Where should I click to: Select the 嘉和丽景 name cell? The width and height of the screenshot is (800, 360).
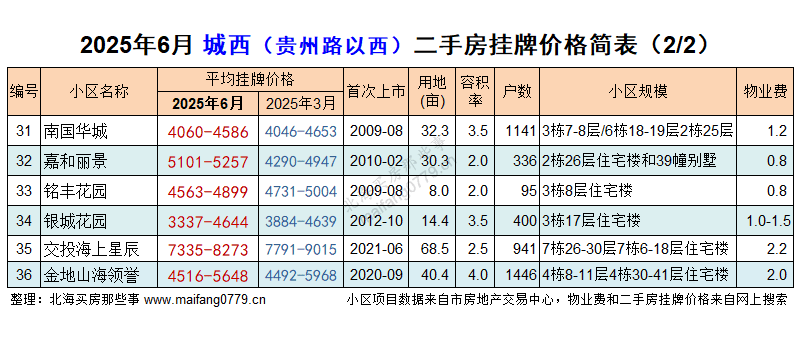click(99, 161)
